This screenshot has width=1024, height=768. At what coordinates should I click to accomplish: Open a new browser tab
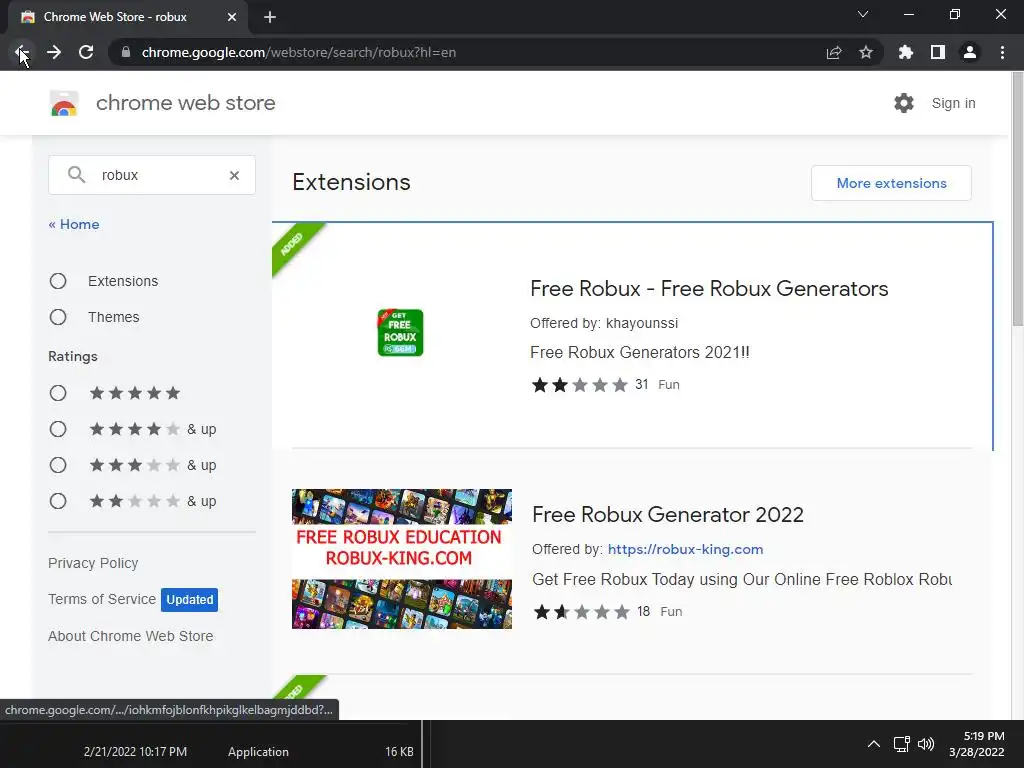(270, 17)
